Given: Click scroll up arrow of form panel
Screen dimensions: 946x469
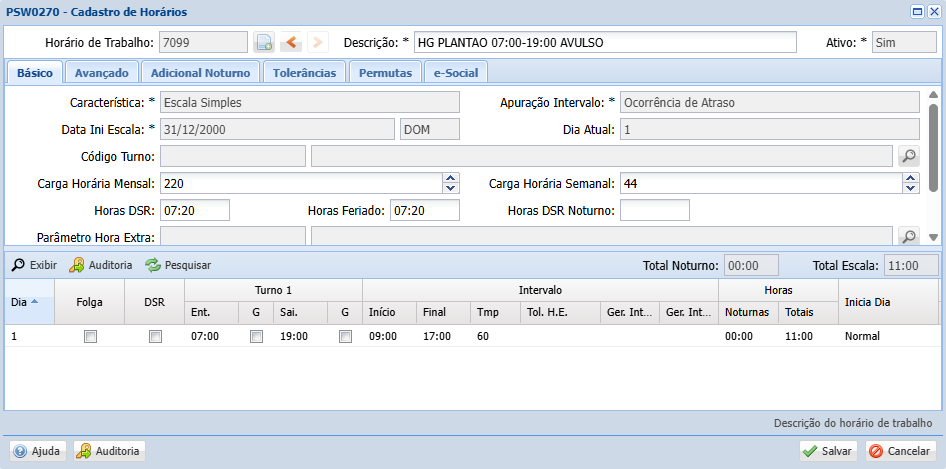Looking at the screenshot, I should [x=933, y=95].
